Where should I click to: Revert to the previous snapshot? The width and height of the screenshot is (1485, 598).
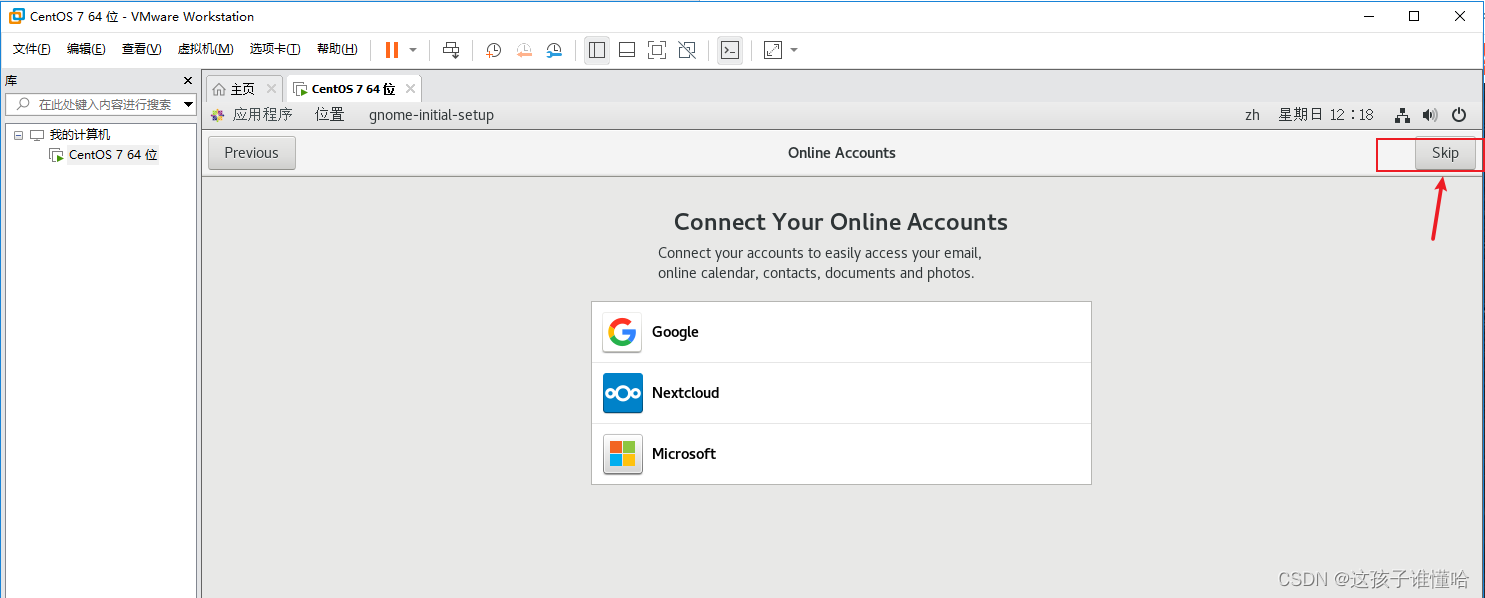[524, 50]
